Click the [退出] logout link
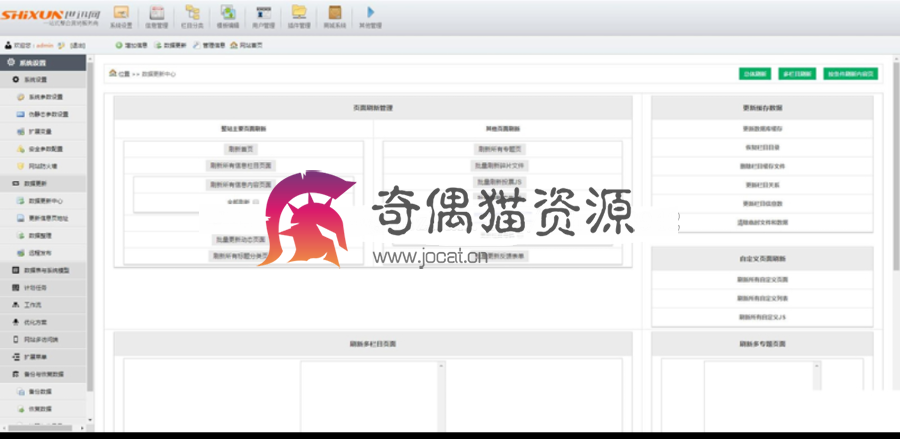The width and height of the screenshot is (900, 439). coord(78,45)
